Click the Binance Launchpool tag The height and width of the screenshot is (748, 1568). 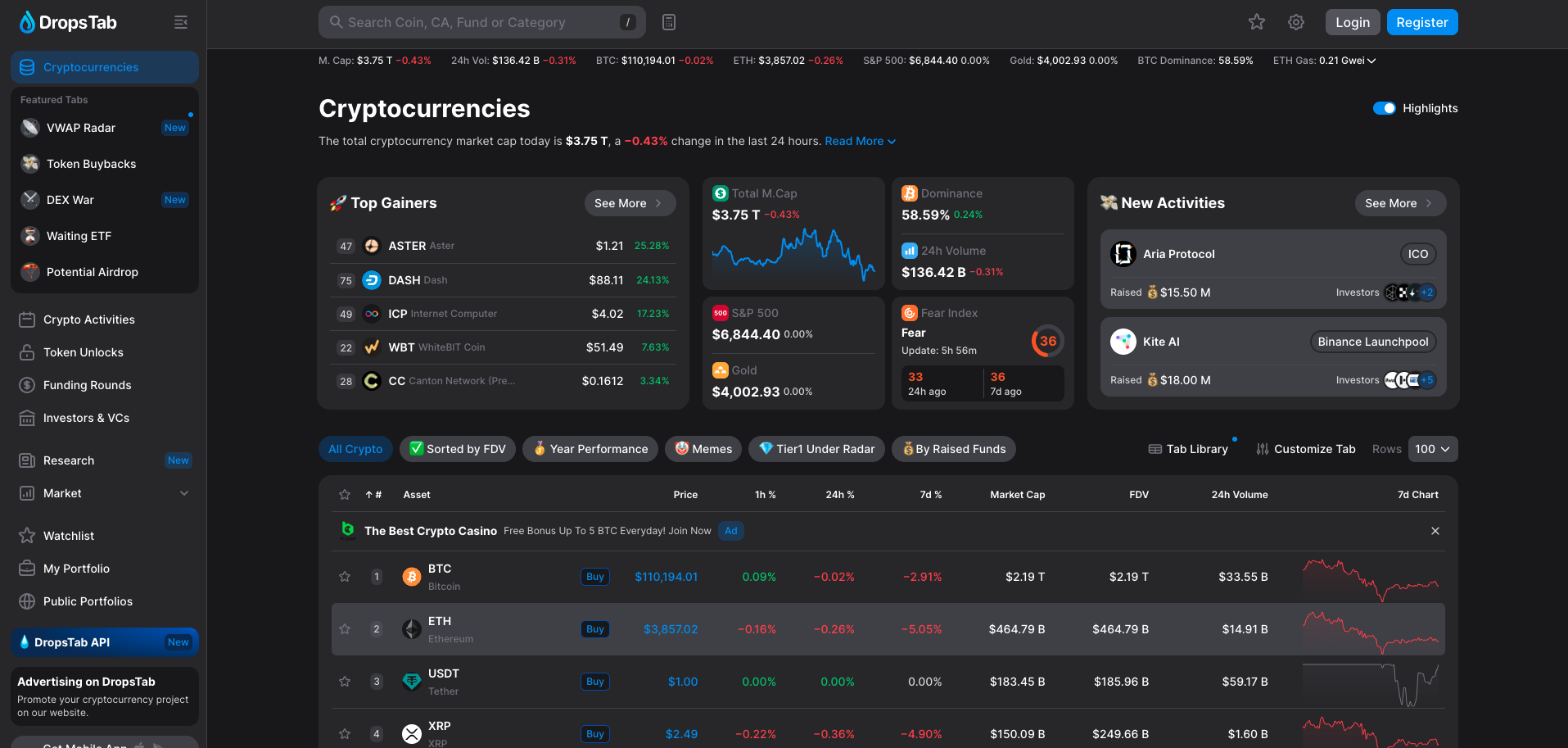[1373, 342]
